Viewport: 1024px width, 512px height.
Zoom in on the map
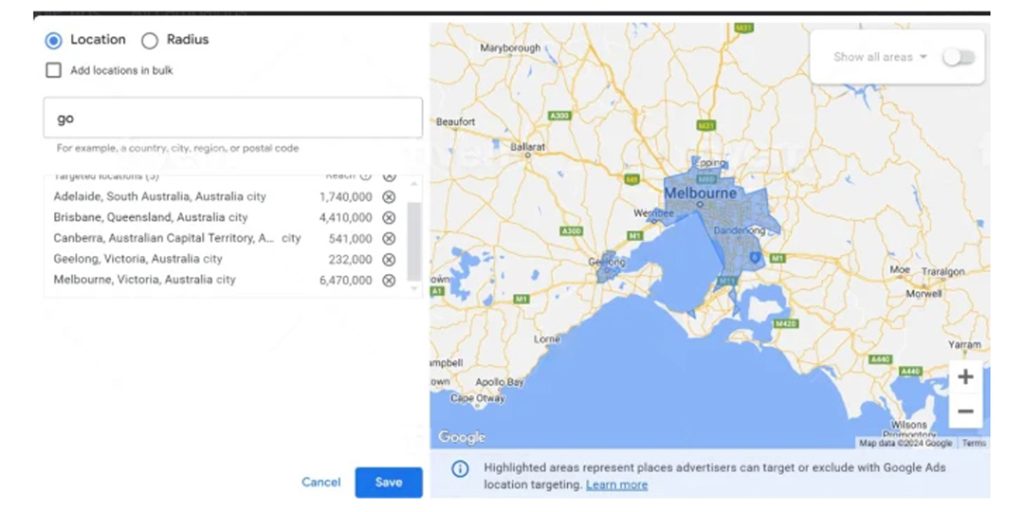pyautogui.click(x=965, y=377)
